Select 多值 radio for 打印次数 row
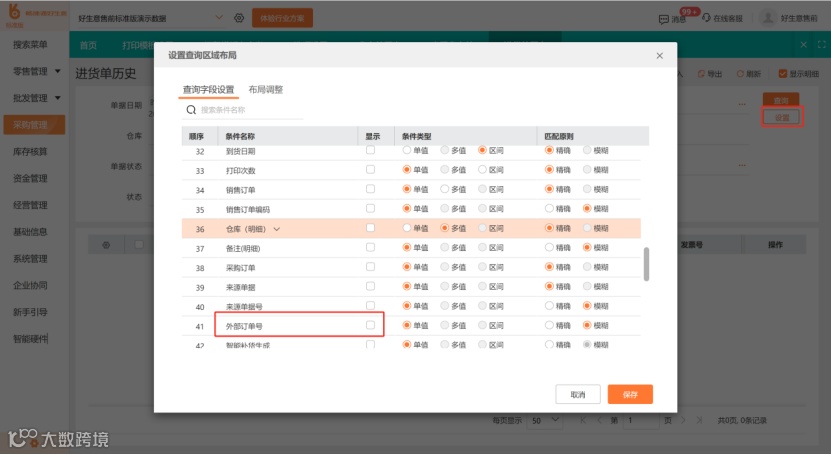 click(x=445, y=169)
